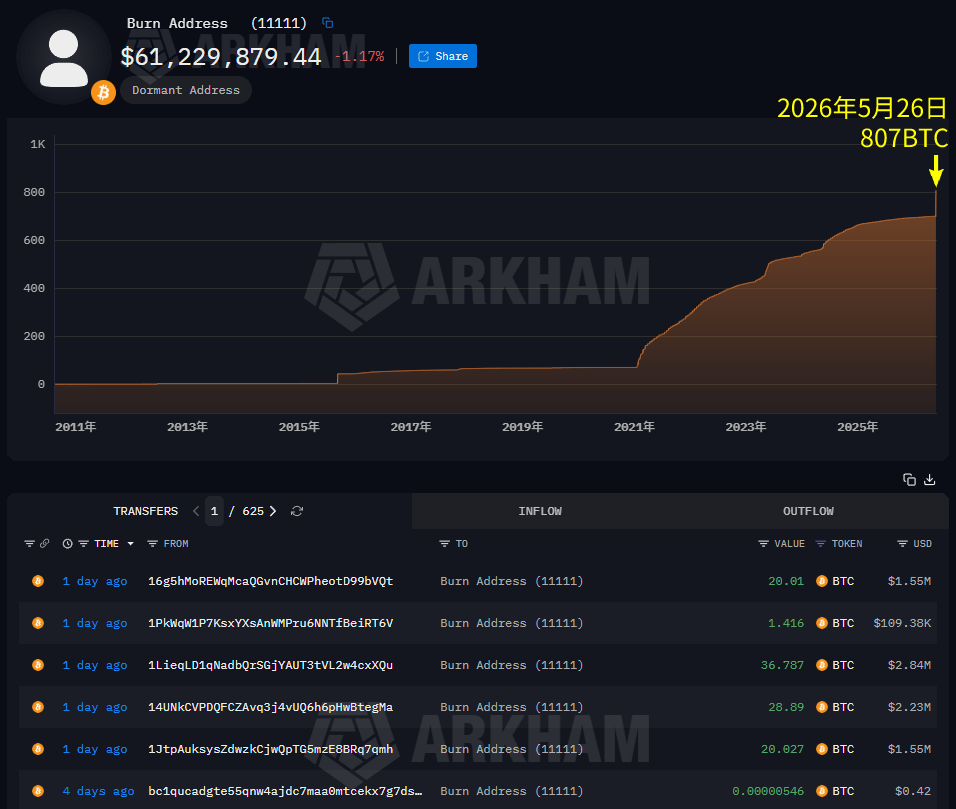Click the orange Bitcoin badge on avatar
The height and width of the screenshot is (809, 956).
104,93
